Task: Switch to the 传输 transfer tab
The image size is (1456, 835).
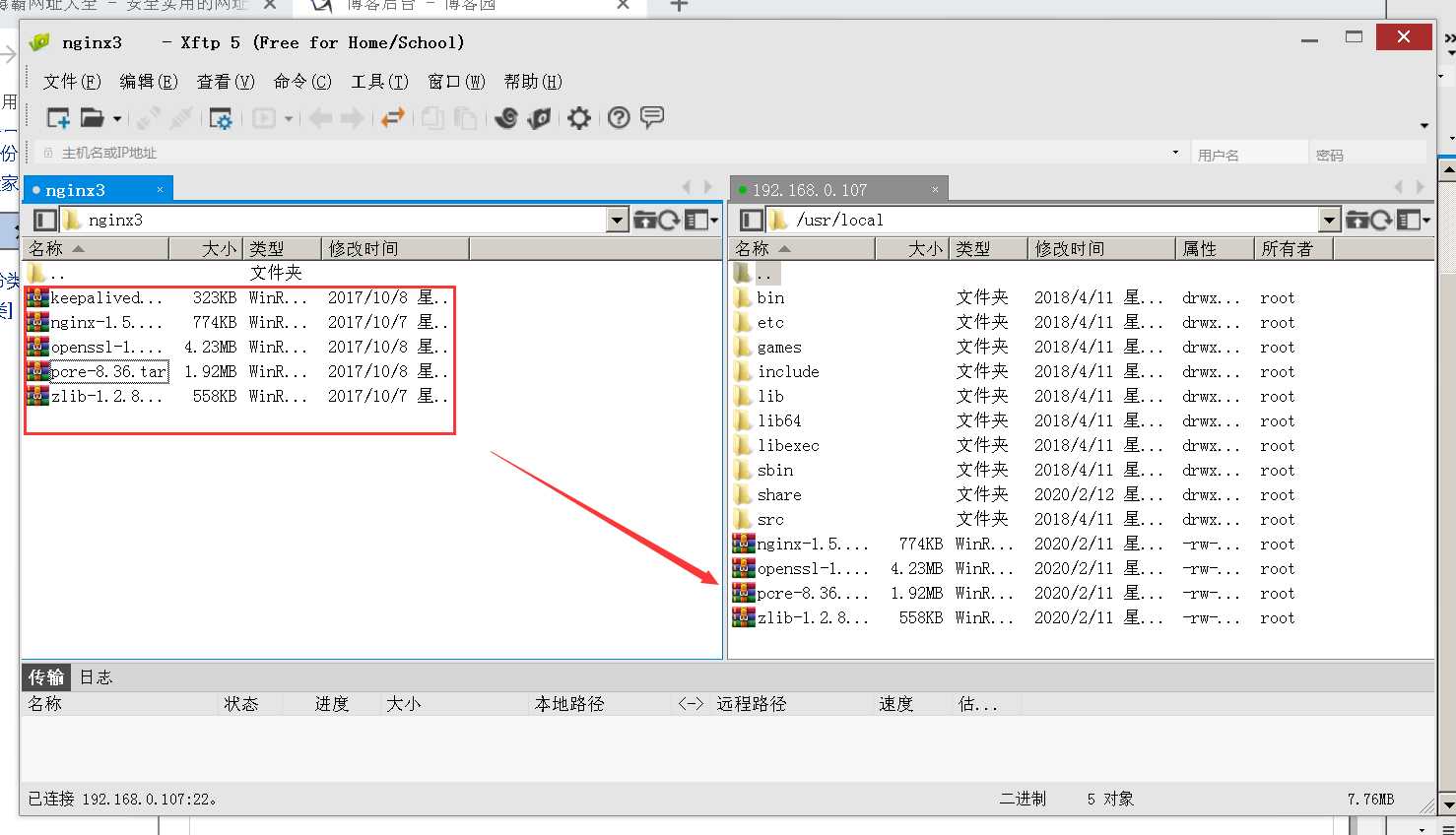Action: (x=46, y=676)
